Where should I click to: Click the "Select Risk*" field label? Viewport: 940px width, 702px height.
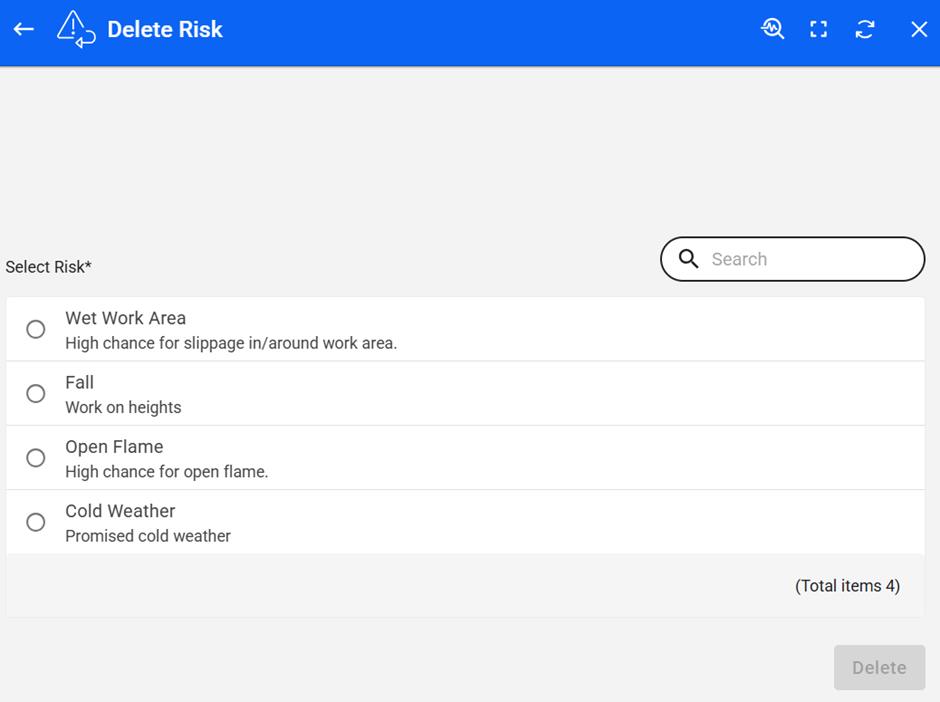(x=48, y=267)
